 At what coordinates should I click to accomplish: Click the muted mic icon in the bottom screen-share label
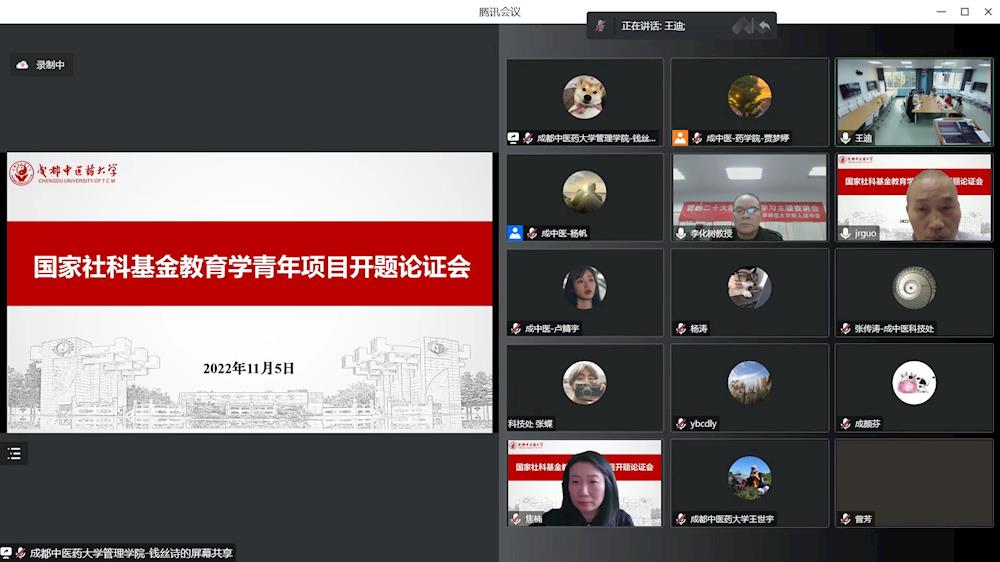(x=20, y=553)
